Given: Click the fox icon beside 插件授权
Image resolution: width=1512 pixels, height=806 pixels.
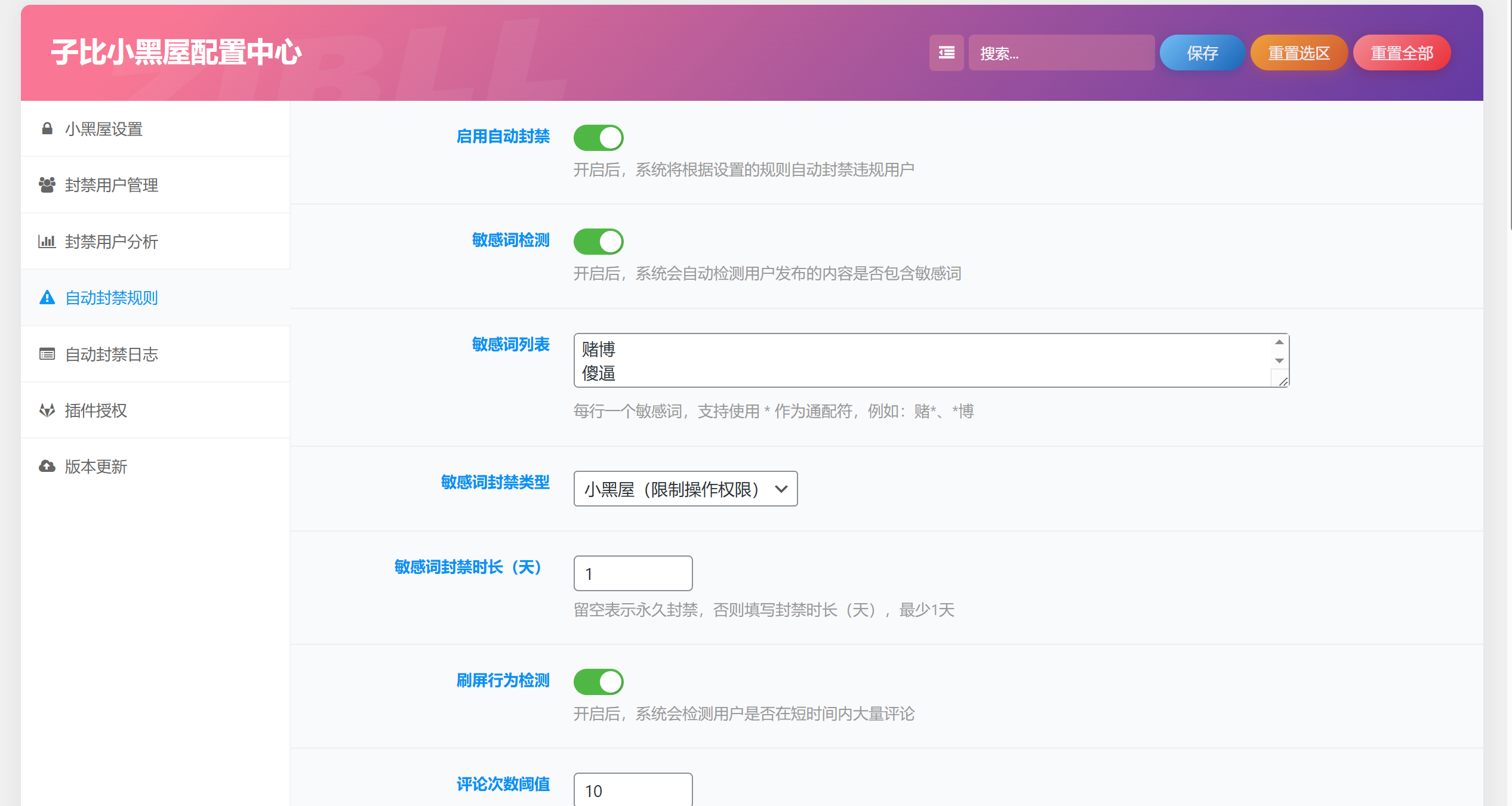Looking at the screenshot, I should coord(47,410).
